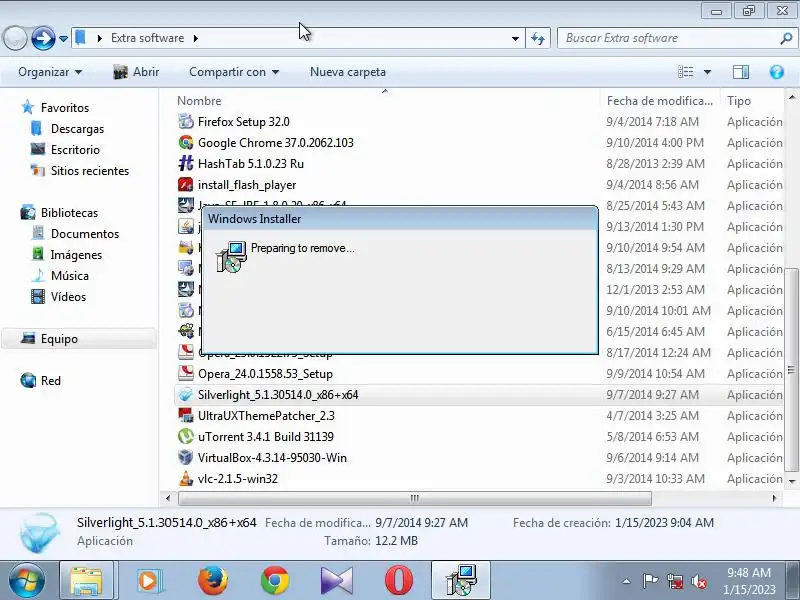Select Opera_24.0.1558.53_Setup file icon

pos(186,373)
